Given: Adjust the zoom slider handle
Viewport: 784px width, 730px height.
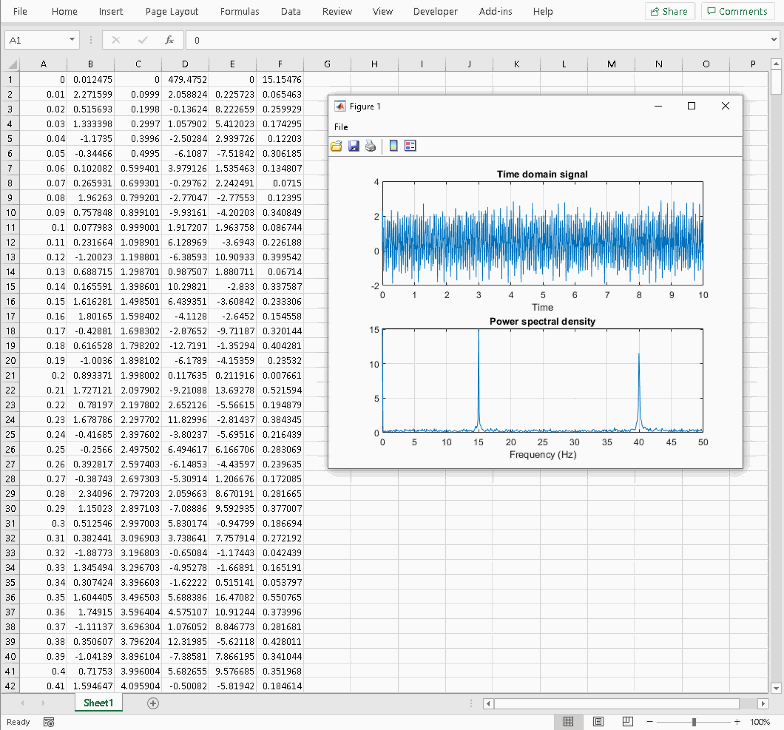Looking at the screenshot, I should pyautogui.click(x=693, y=722).
